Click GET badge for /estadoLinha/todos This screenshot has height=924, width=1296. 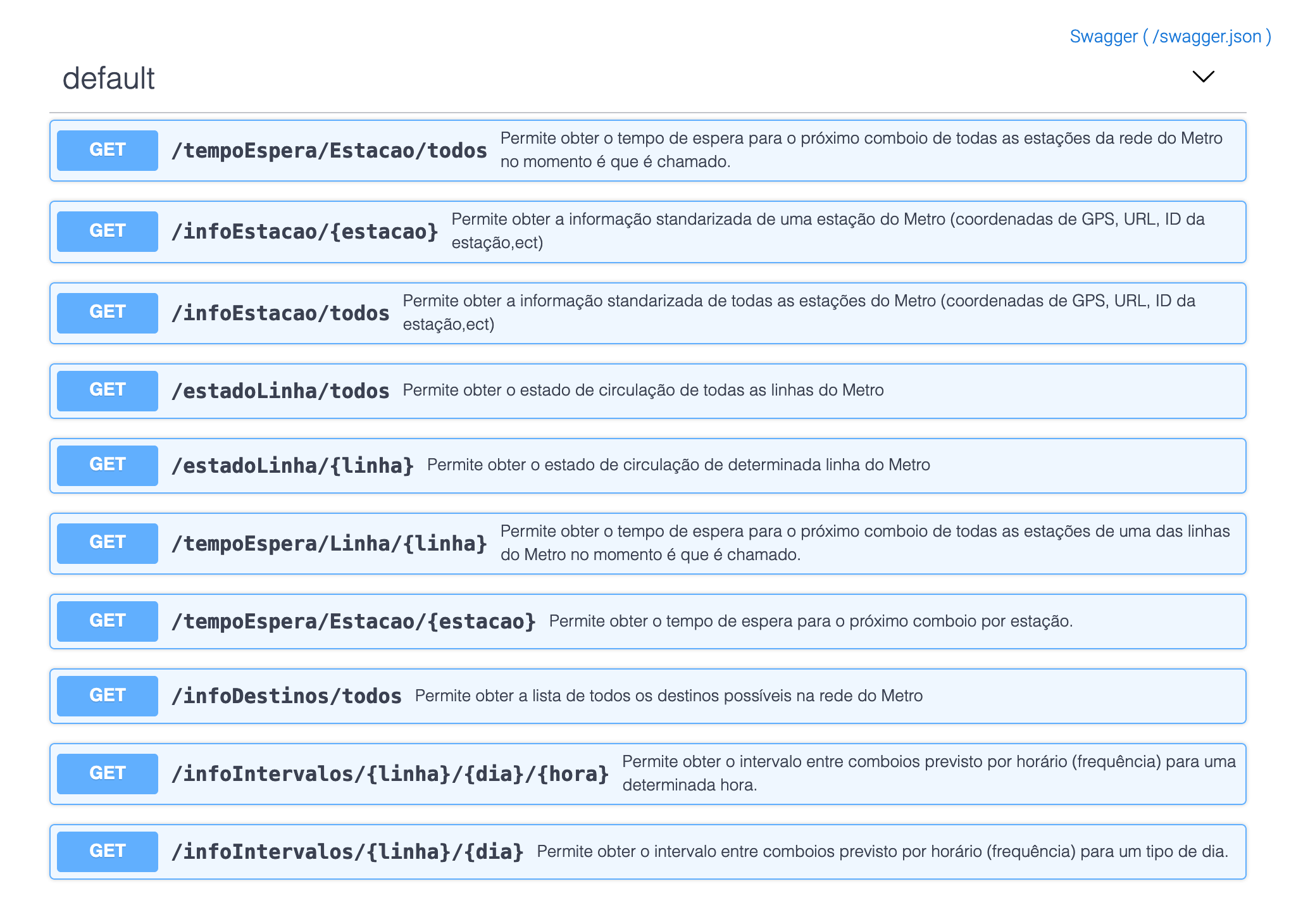pos(108,391)
